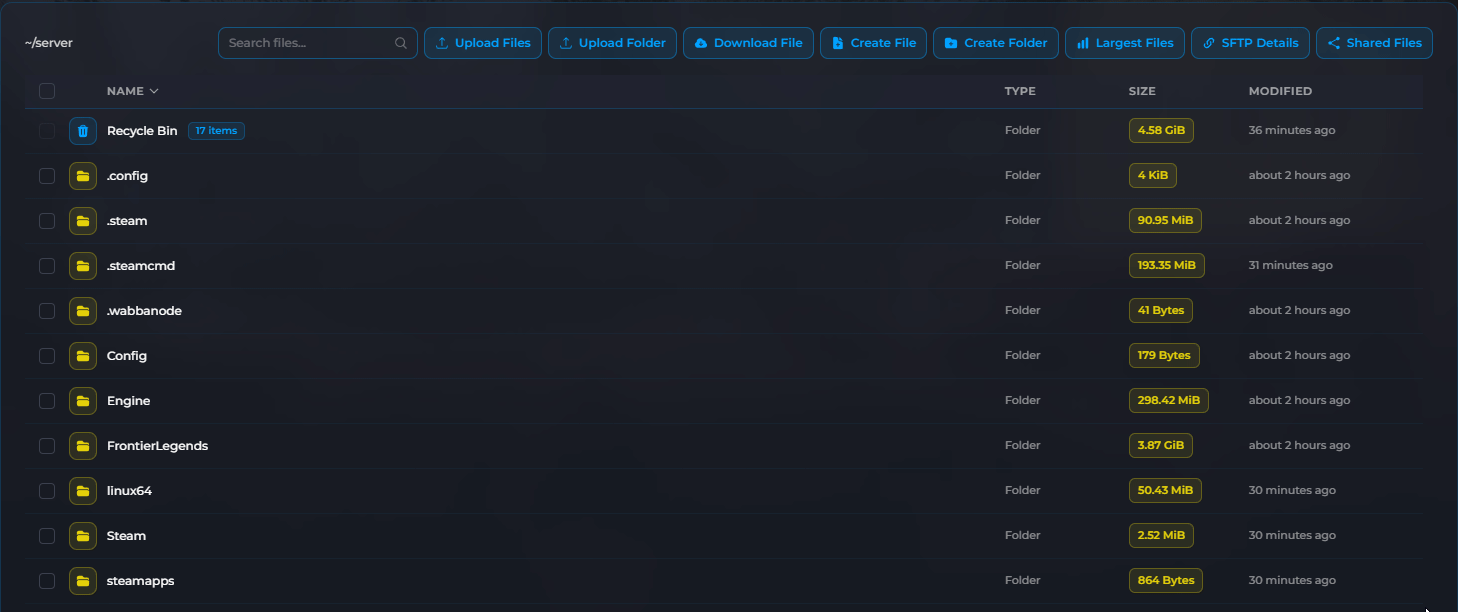Sort by the NAME column header
The image size is (1458, 612).
(132, 91)
